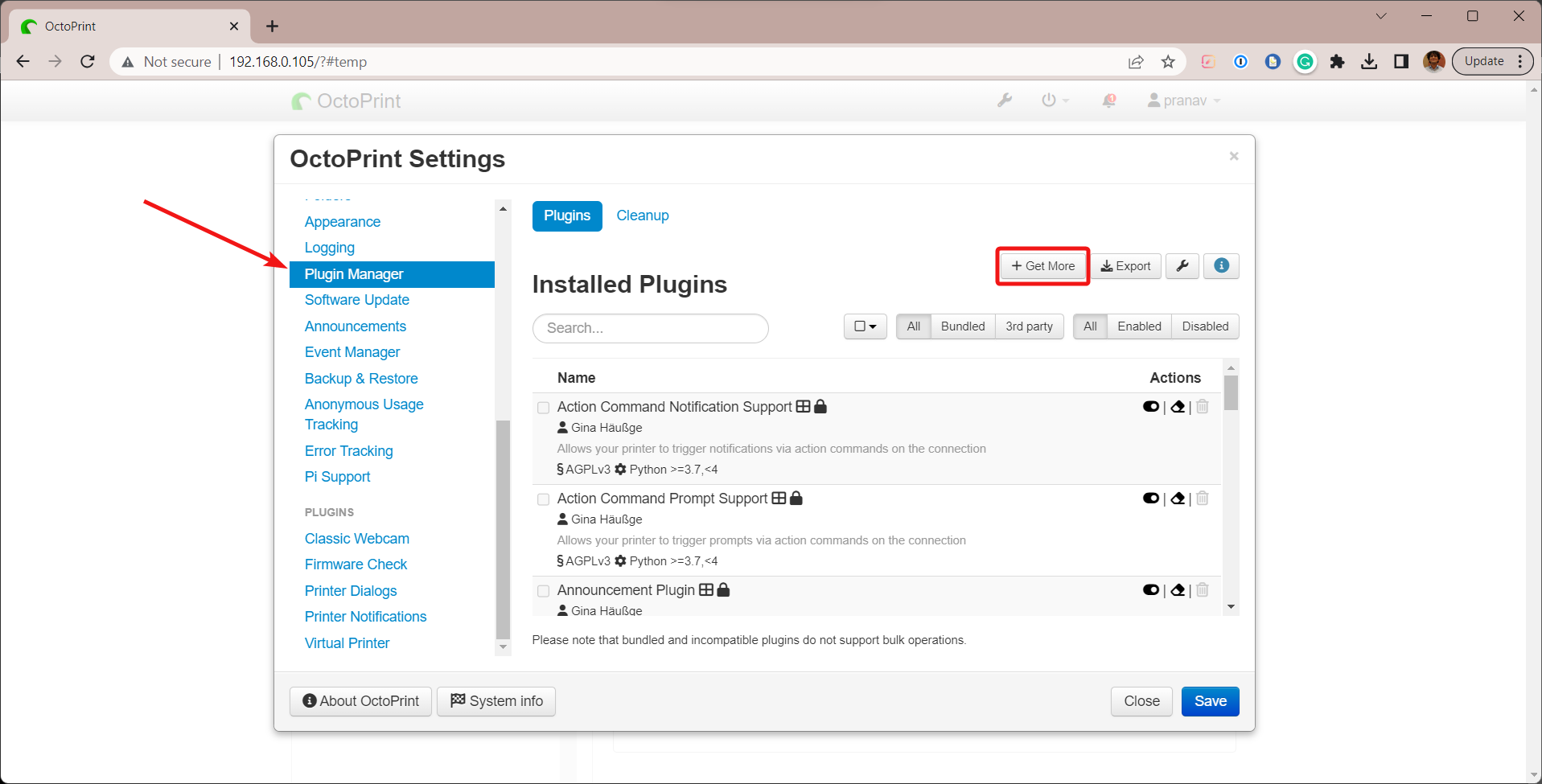Open Backup & Restore settings
The height and width of the screenshot is (784, 1542).
361,379
